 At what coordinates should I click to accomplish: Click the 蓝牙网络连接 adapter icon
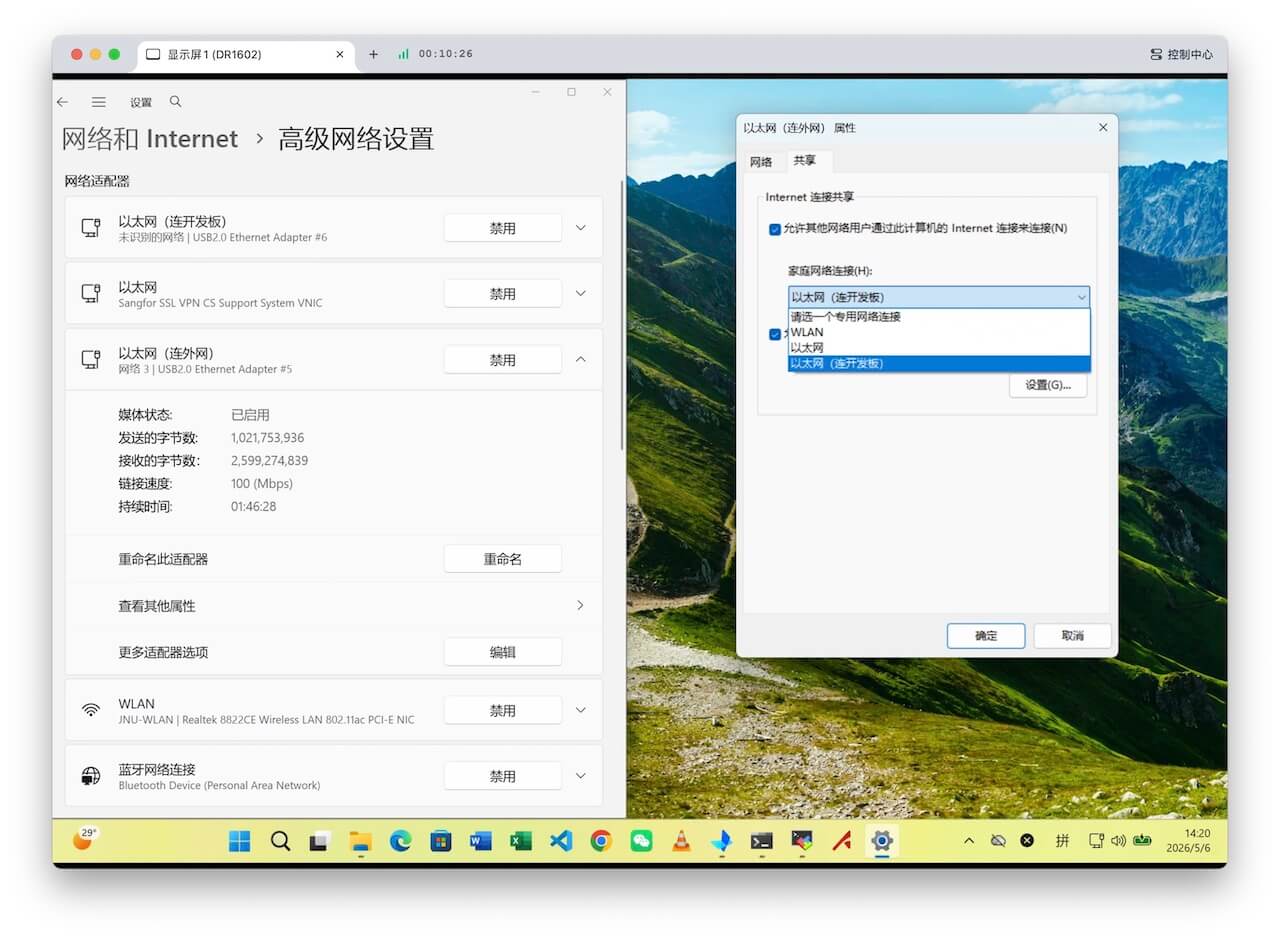pos(91,776)
